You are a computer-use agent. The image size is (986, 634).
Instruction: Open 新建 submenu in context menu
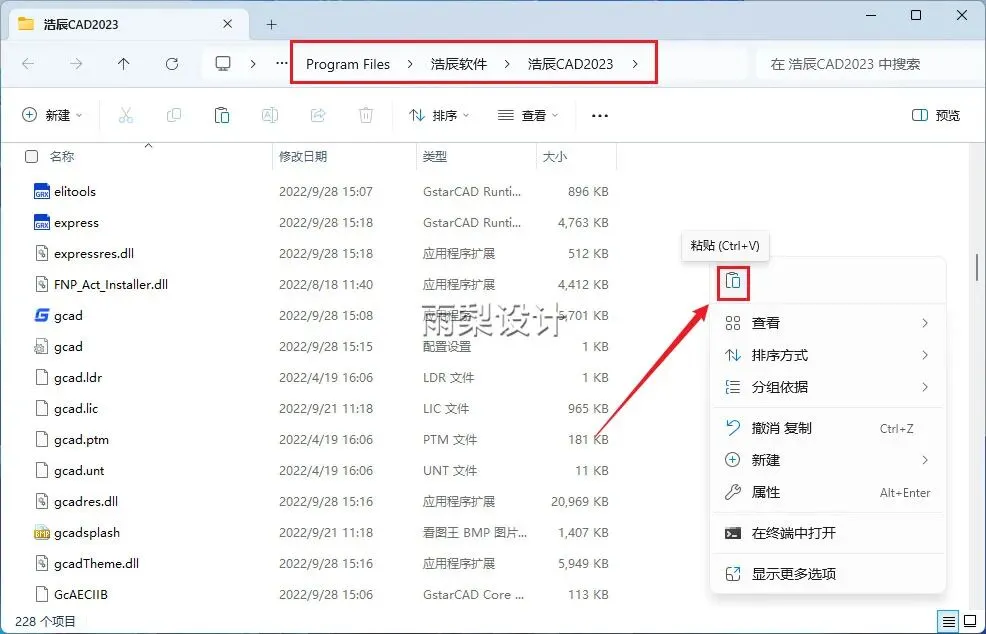pyautogui.click(x=828, y=460)
